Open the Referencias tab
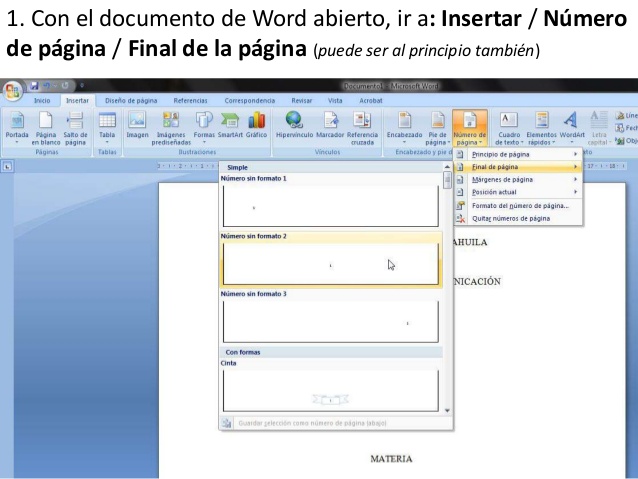This screenshot has height=479, width=638. click(x=190, y=101)
